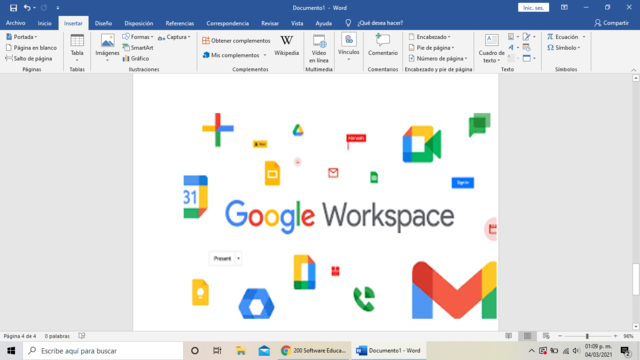The height and width of the screenshot is (360, 640).
Task: Select the Google Workspace image
Action: pyautogui.click(x=340, y=216)
